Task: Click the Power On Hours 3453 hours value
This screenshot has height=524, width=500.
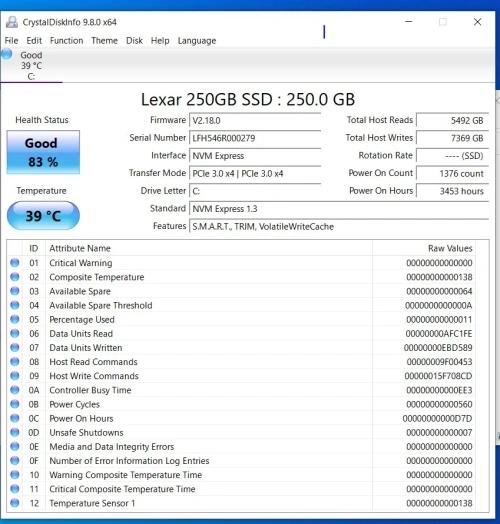Action: (x=453, y=191)
